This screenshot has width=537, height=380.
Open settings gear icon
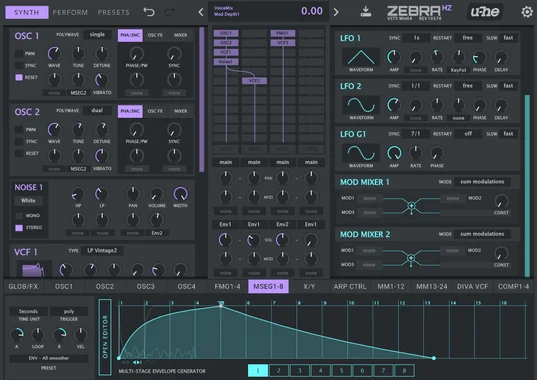click(527, 12)
